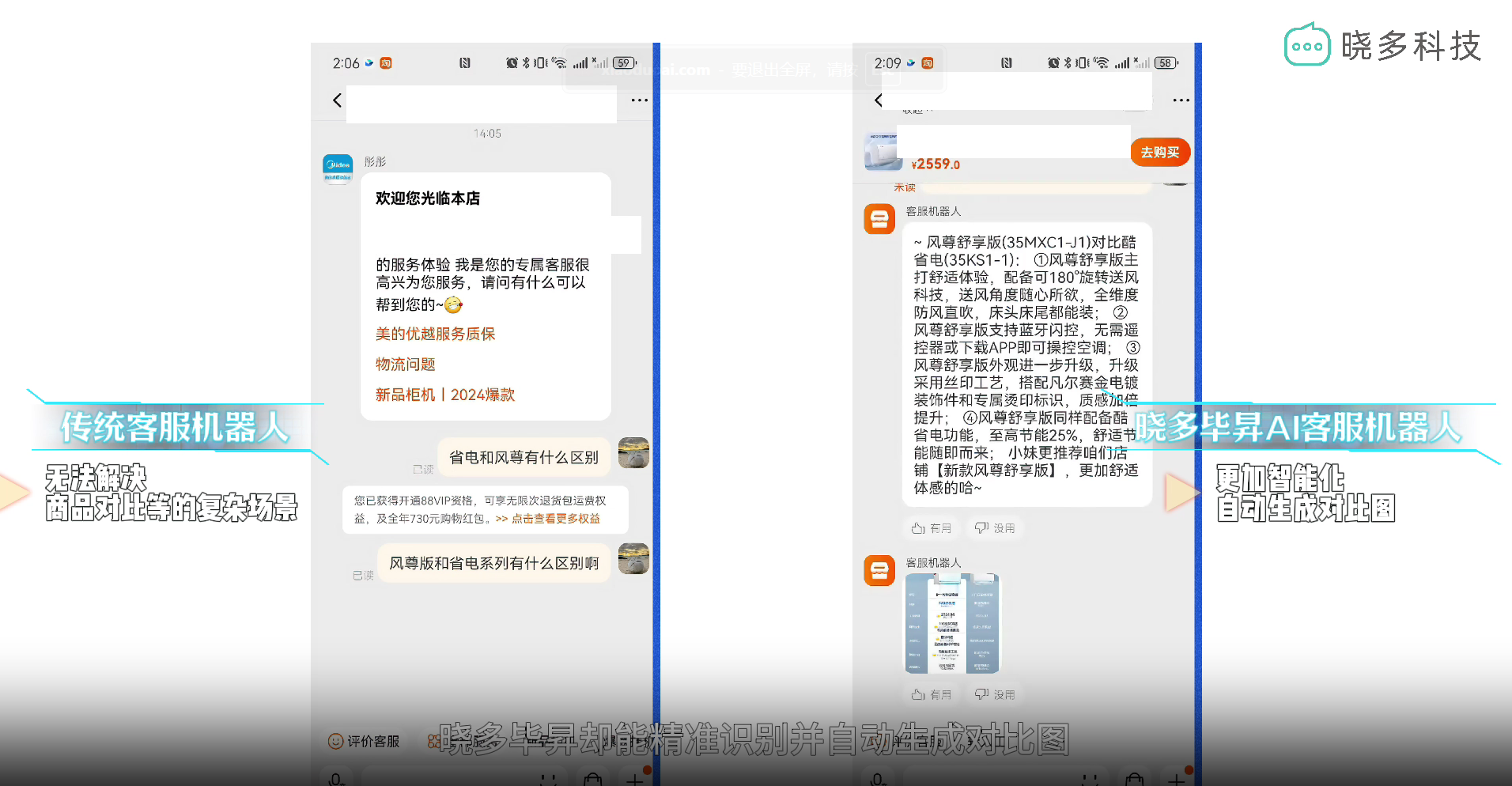Tap plus icon in right phone input bar
Image resolution: width=1512 pixels, height=786 pixels.
click(x=1176, y=780)
